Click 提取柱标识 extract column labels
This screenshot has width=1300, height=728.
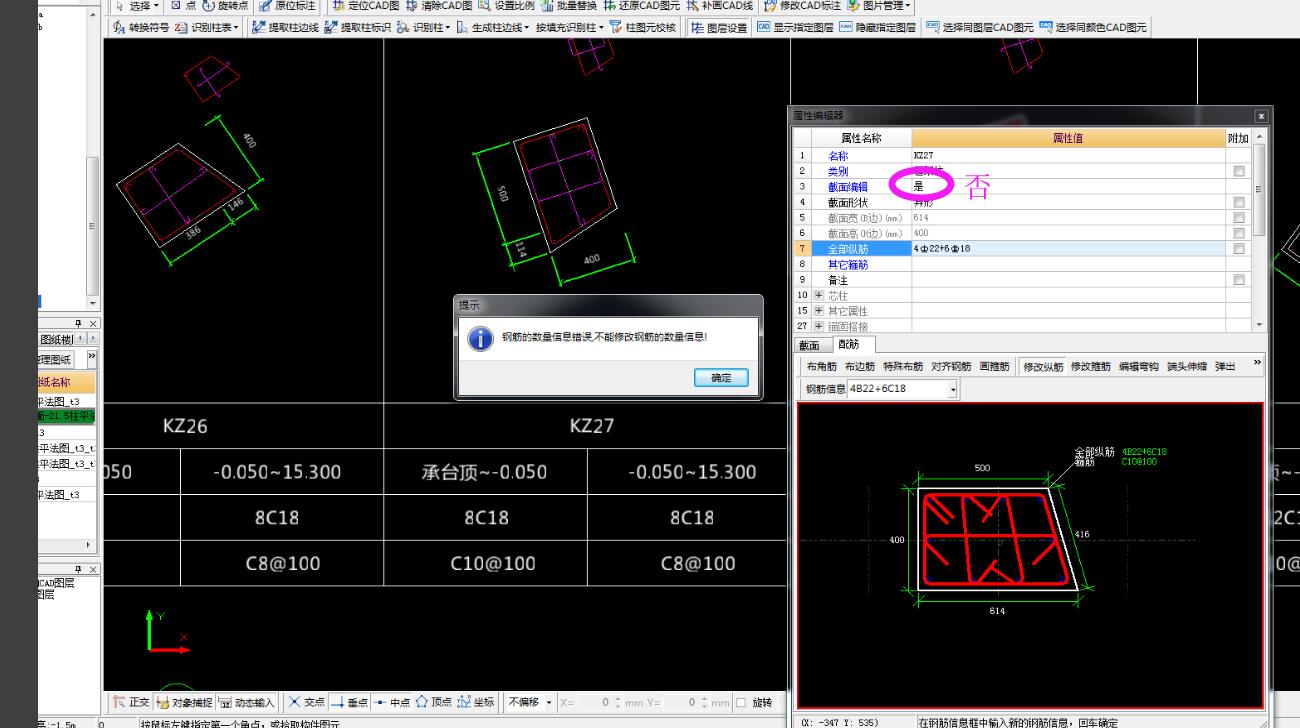358,28
